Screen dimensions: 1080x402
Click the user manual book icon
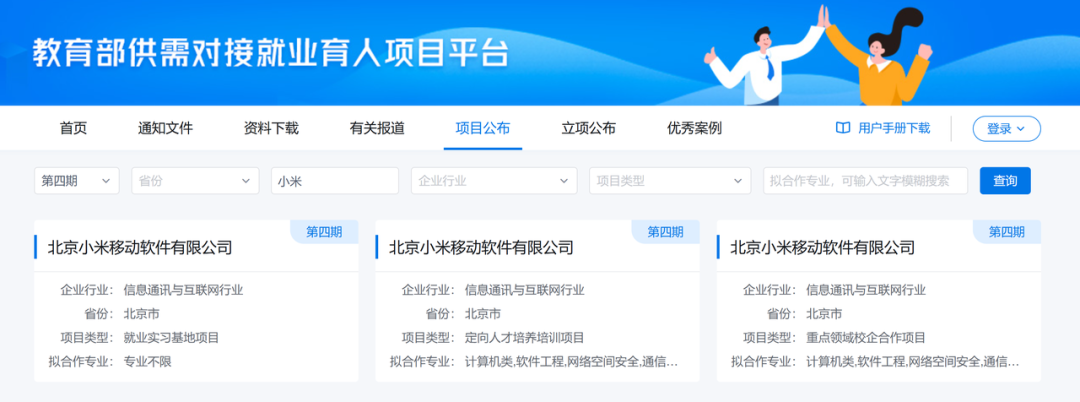point(842,128)
